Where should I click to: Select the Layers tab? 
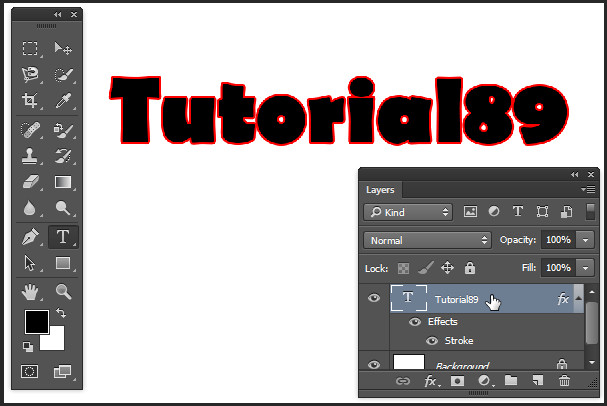point(380,190)
